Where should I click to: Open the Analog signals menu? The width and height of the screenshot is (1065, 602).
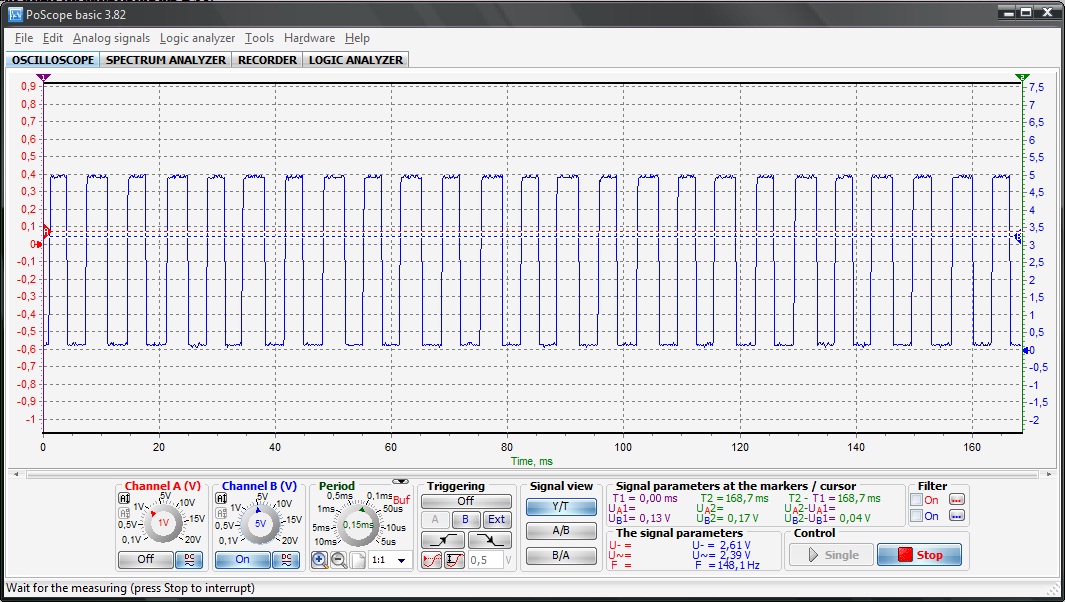tap(111, 38)
